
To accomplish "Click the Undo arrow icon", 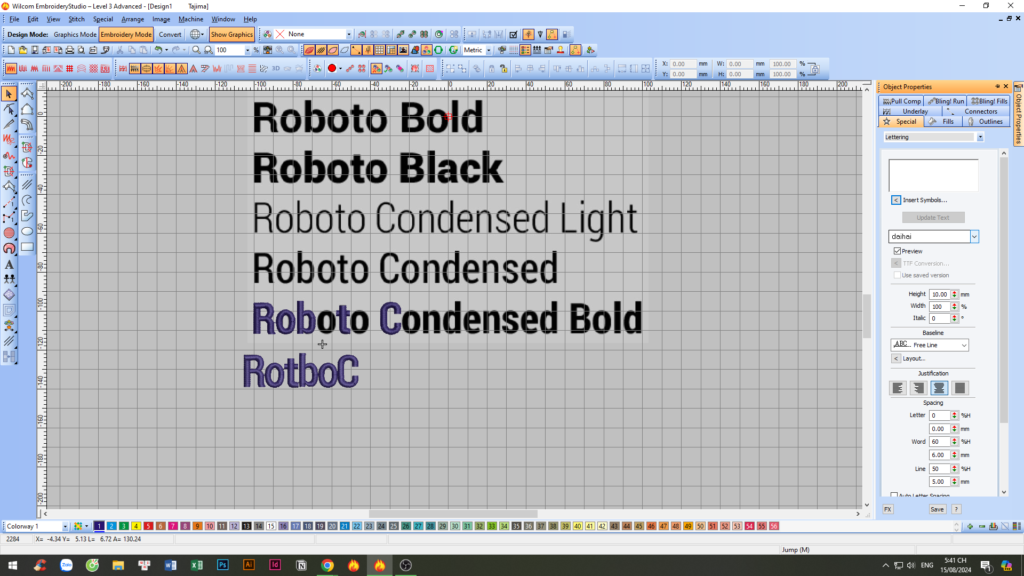I will [x=158, y=50].
